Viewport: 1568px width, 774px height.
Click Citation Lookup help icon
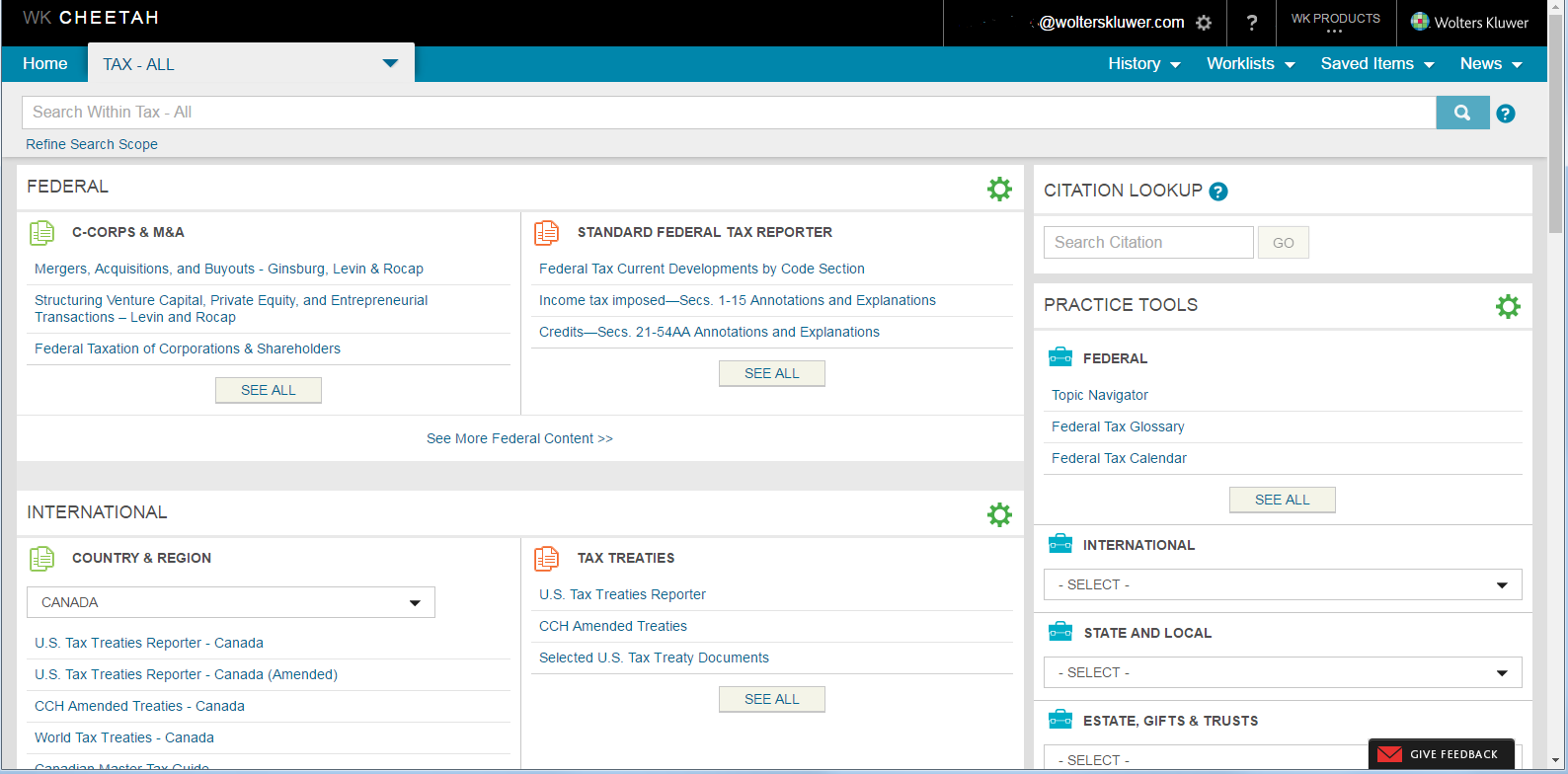1218,192
